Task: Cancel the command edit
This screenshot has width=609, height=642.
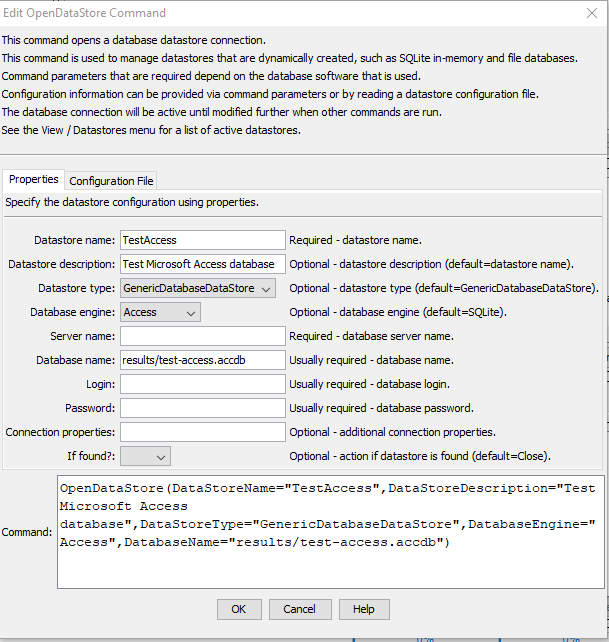Action: tap(300, 609)
